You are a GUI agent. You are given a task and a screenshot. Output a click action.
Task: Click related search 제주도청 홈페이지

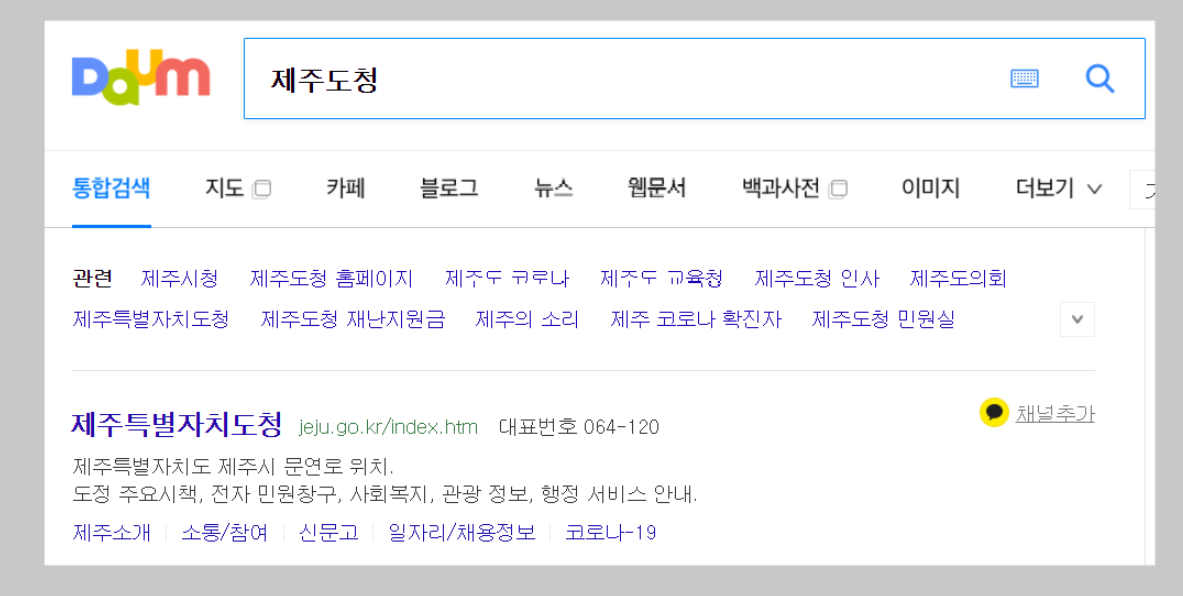pos(331,278)
